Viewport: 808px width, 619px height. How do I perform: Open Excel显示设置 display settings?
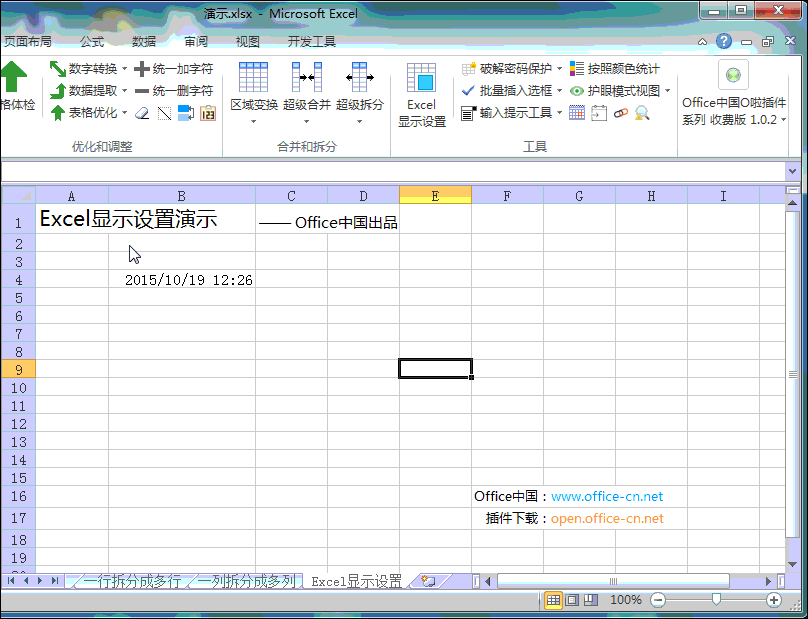tap(422, 95)
